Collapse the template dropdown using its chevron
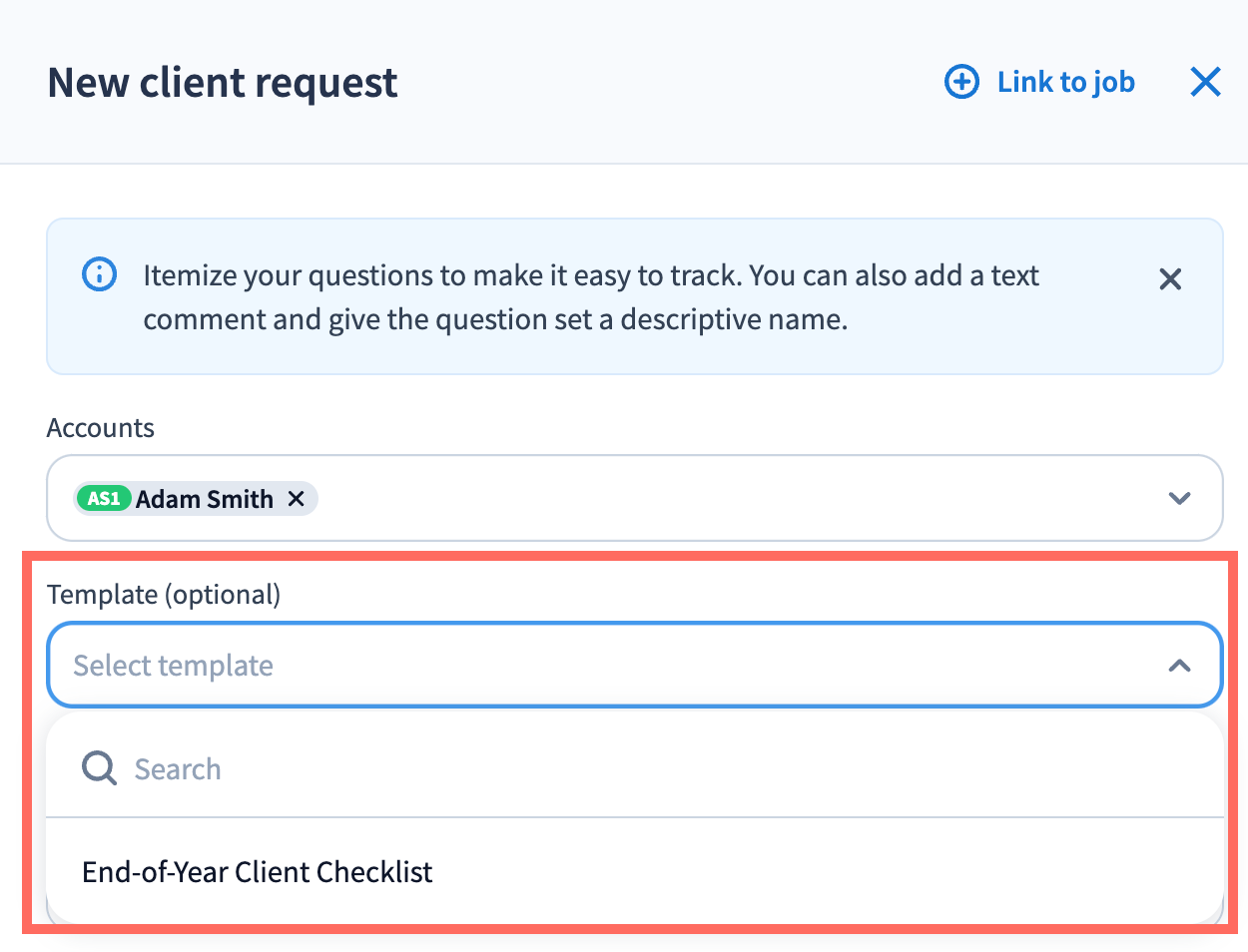 [x=1179, y=666]
